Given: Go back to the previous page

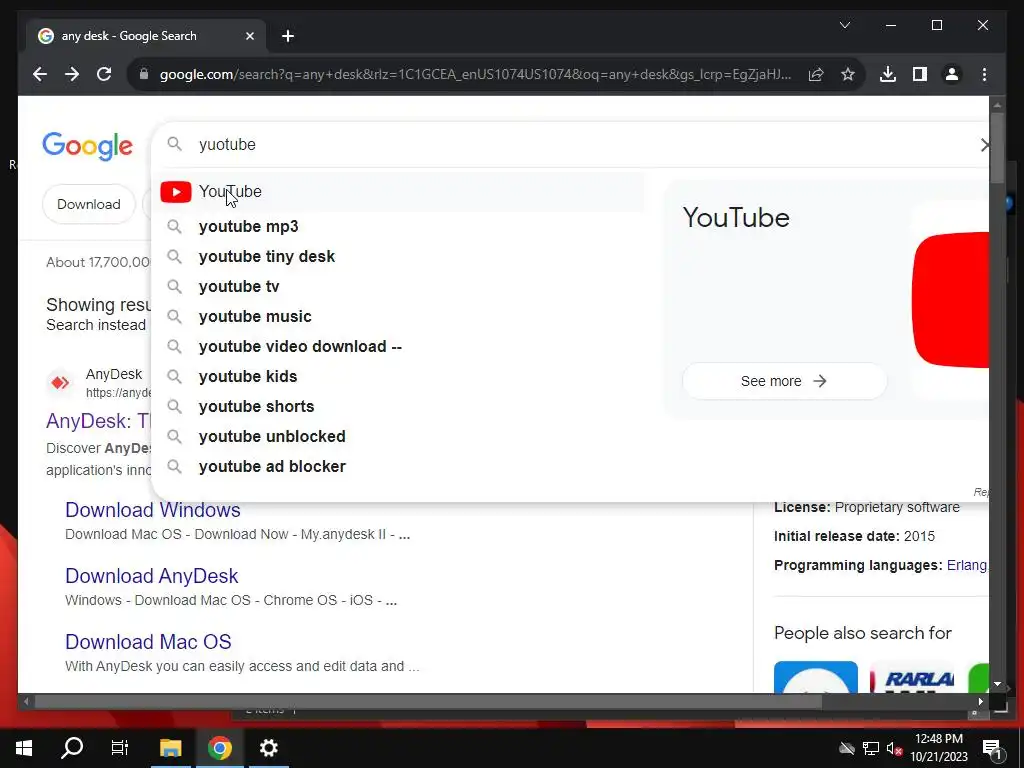Looking at the screenshot, I should point(40,74).
